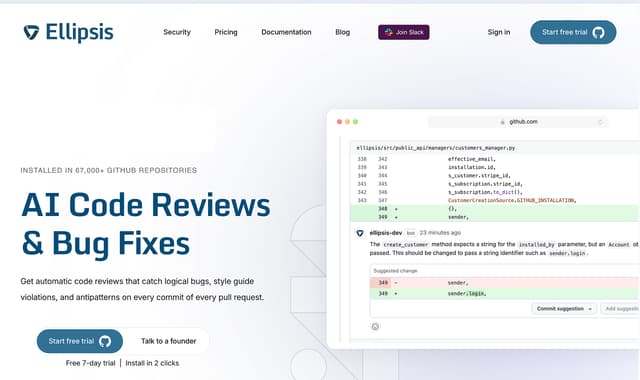Click the removed line 'sender,' in suggestion

coord(504,282)
